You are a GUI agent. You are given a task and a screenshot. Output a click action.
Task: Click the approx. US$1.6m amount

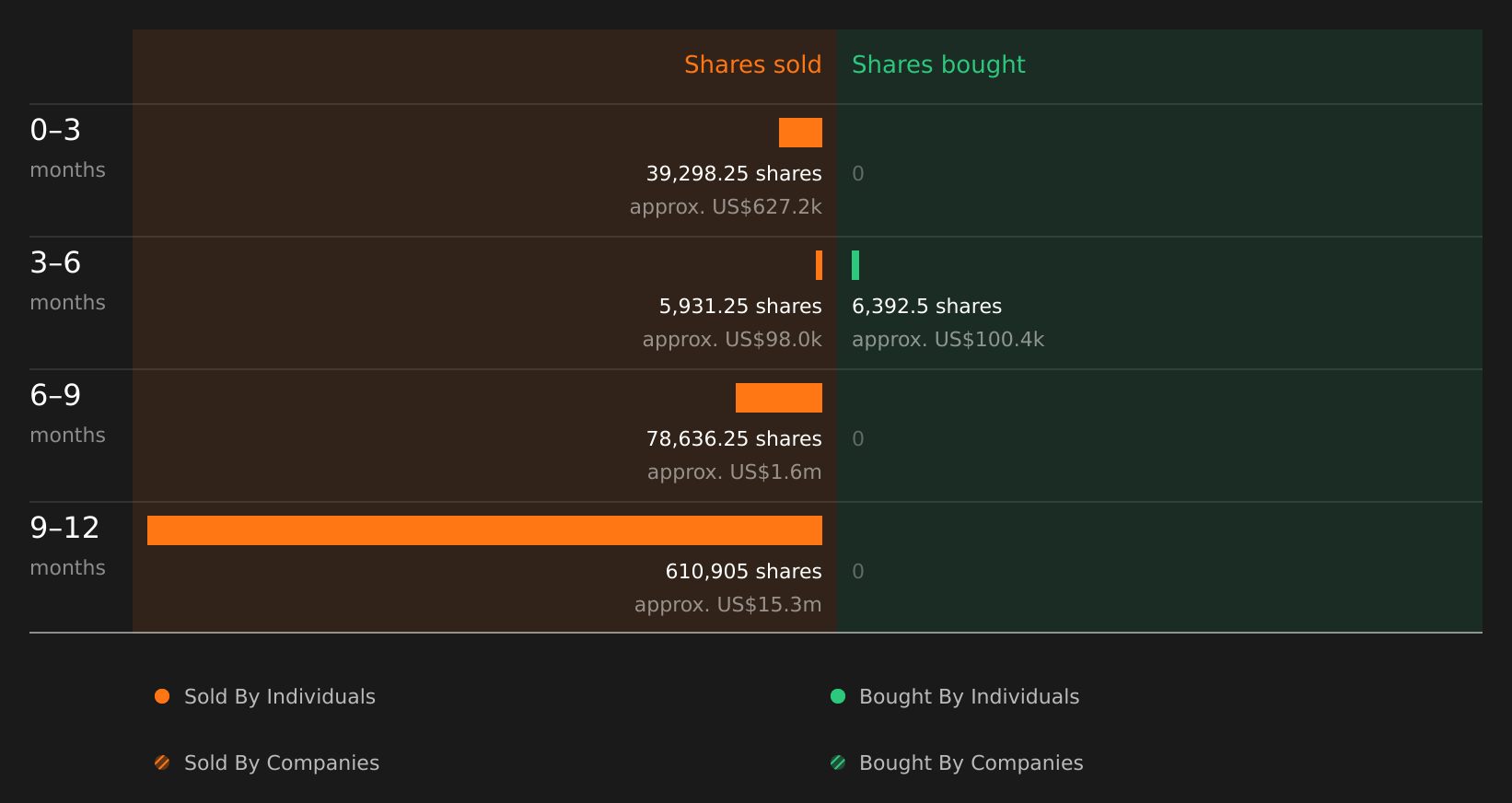(735, 472)
